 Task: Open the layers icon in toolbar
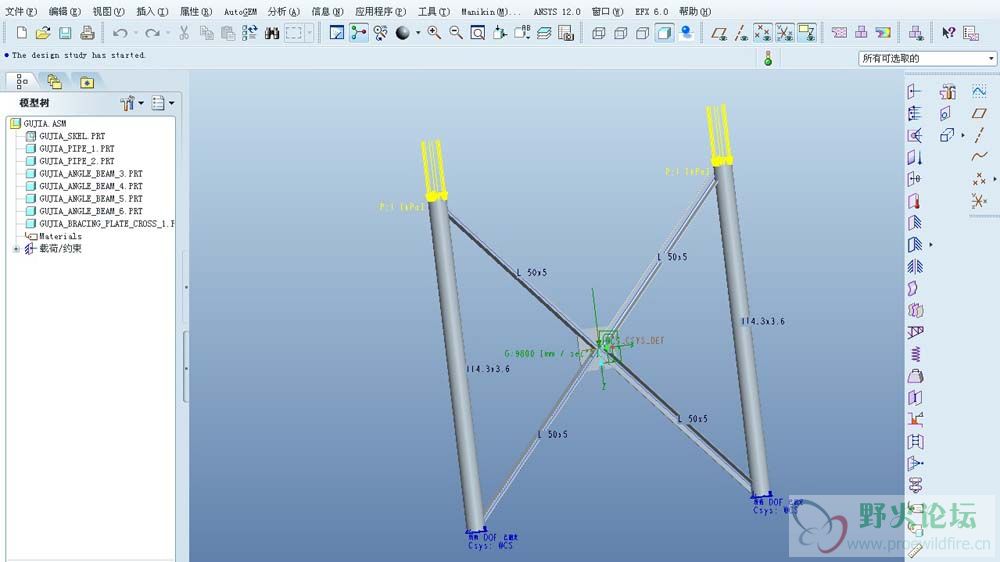pyautogui.click(x=544, y=33)
